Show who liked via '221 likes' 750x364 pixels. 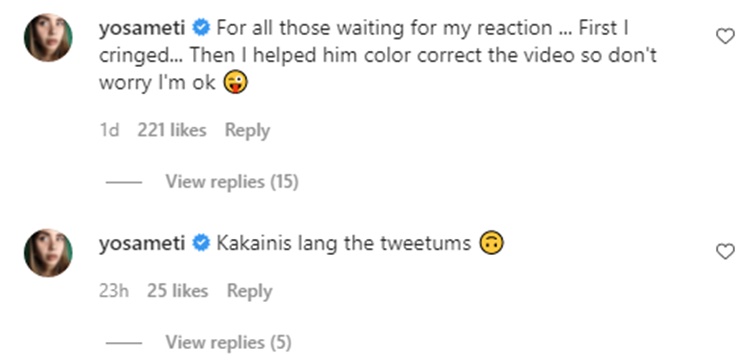172,130
